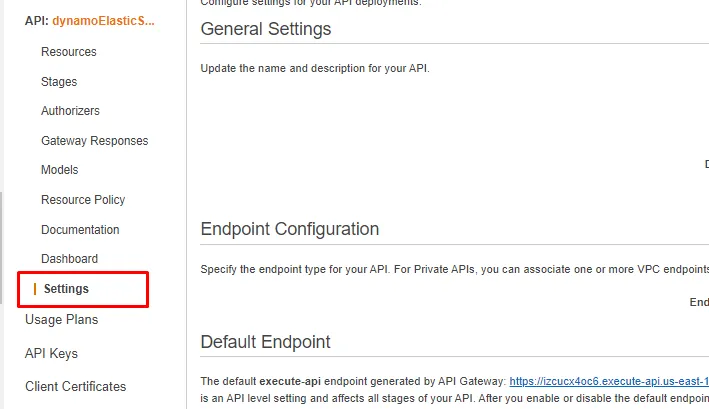The image size is (709, 409).
Task: Select the highlighted Settings item
Action: pyautogui.click(x=66, y=289)
